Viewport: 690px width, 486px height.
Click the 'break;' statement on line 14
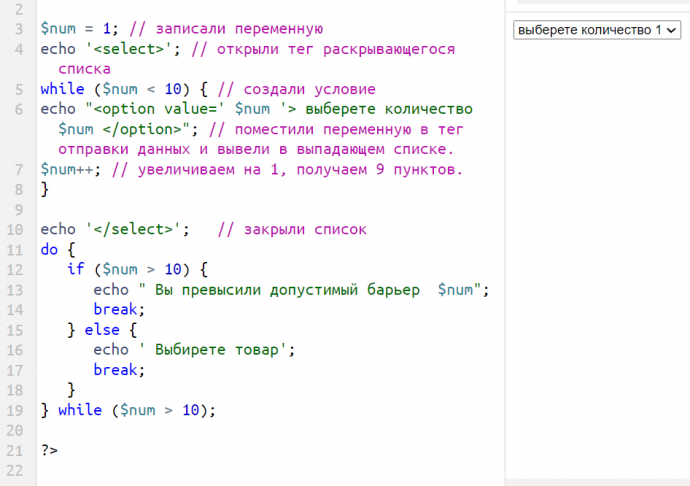pyautogui.click(x=119, y=309)
